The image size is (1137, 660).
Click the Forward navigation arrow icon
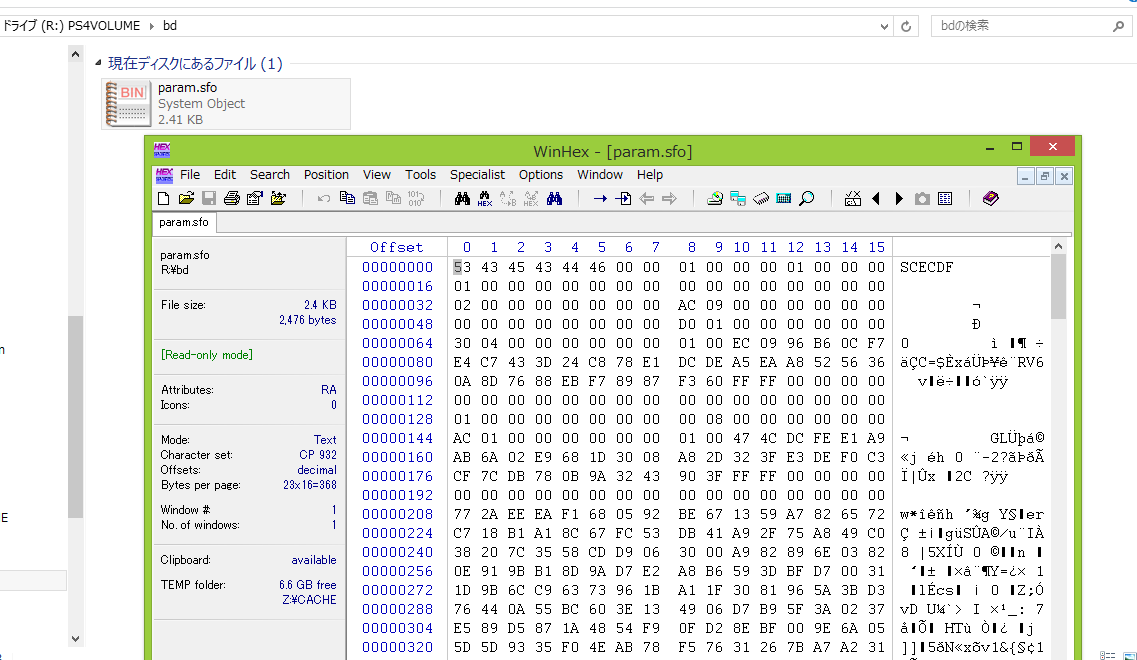tap(669, 199)
